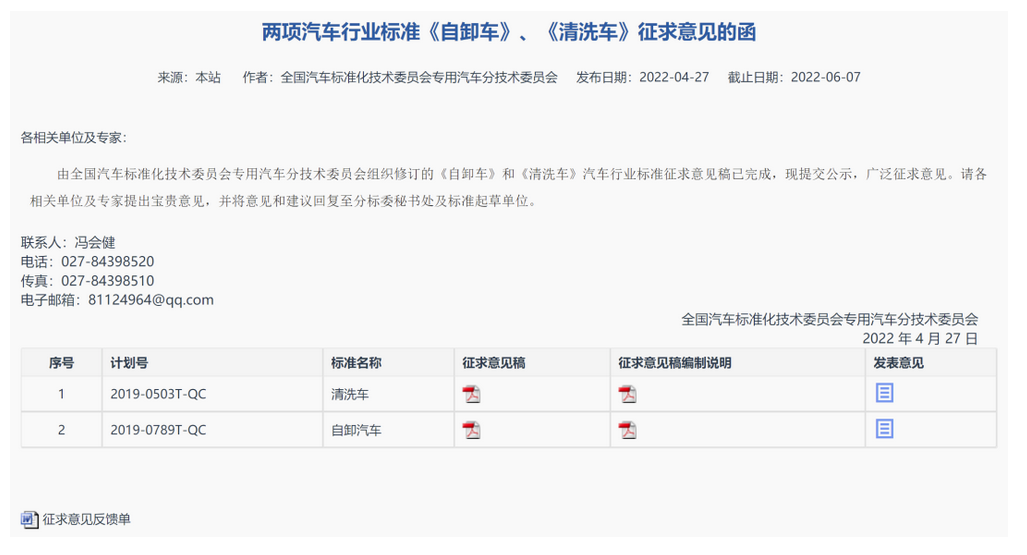Click the 自卸汽车 standard name cell
Viewport: 1027px width, 555px height.
coord(356,430)
